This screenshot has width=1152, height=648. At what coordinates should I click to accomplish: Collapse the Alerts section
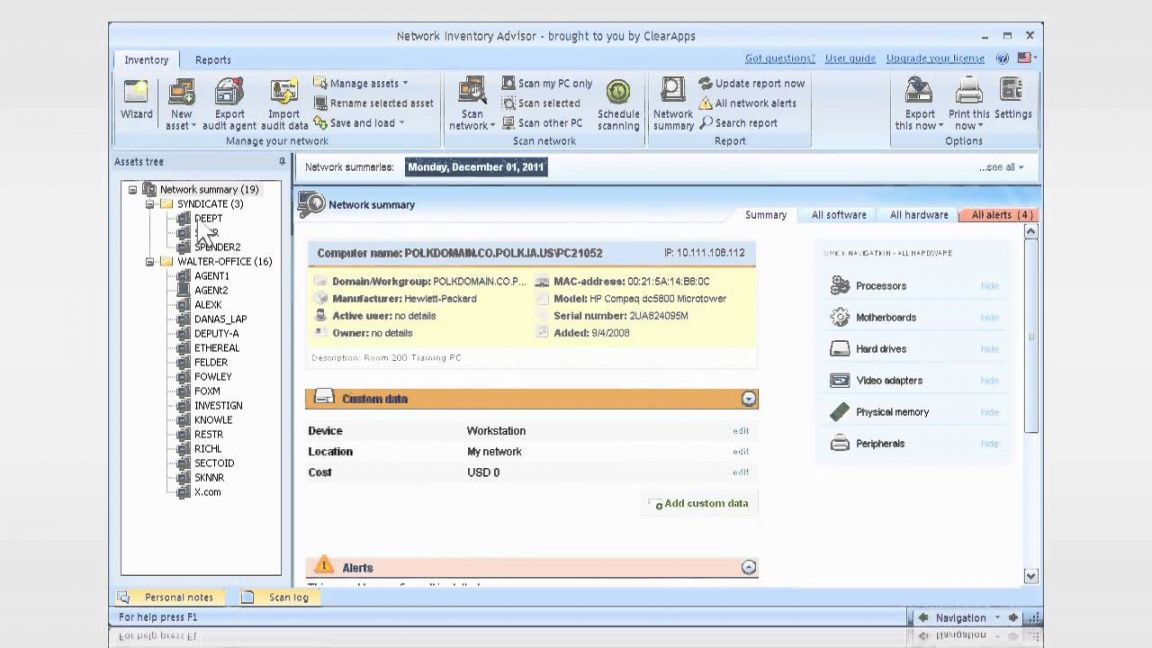click(748, 567)
